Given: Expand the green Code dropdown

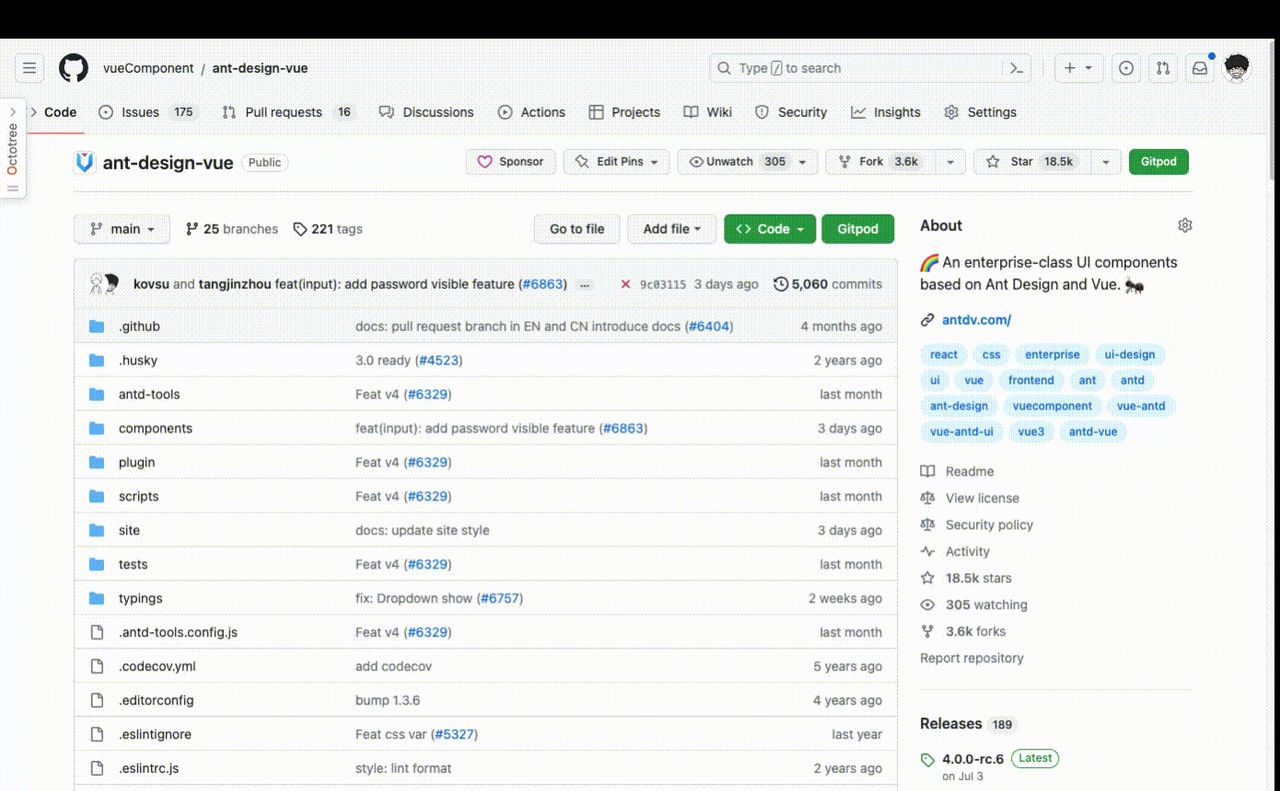Looking at the screenshot, I should click(x=770, y=229).
